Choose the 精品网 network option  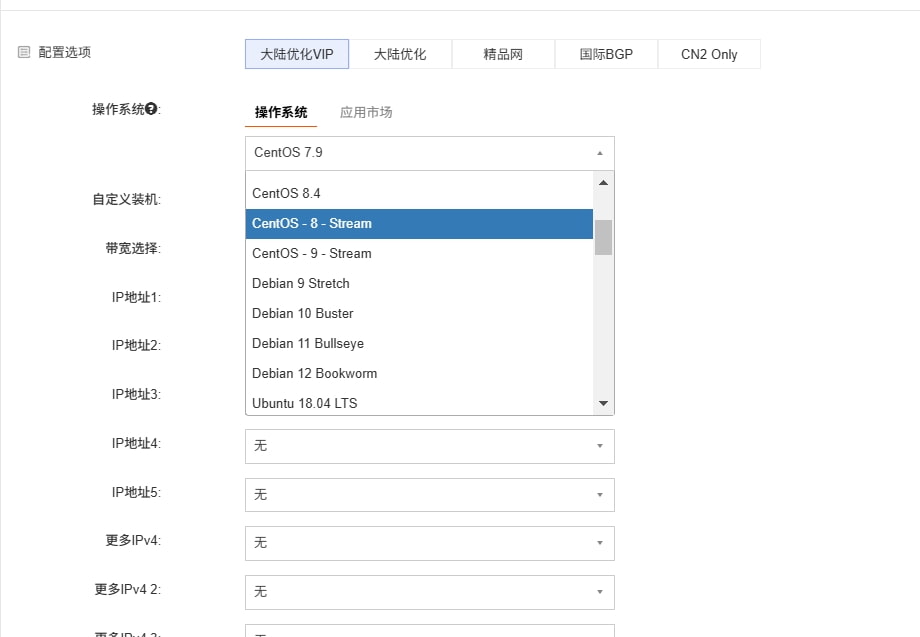coord(503,54)
